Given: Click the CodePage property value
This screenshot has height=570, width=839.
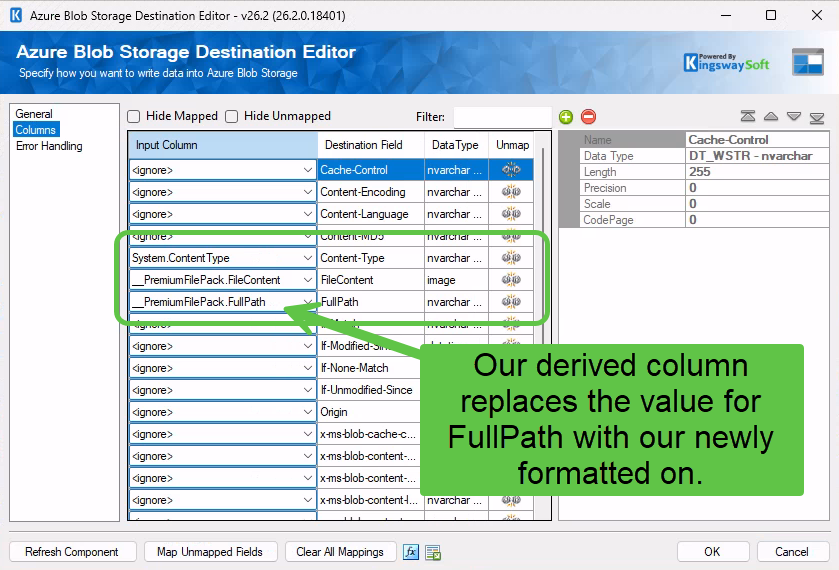Looking at the screenshot, I should click(757, 220).
